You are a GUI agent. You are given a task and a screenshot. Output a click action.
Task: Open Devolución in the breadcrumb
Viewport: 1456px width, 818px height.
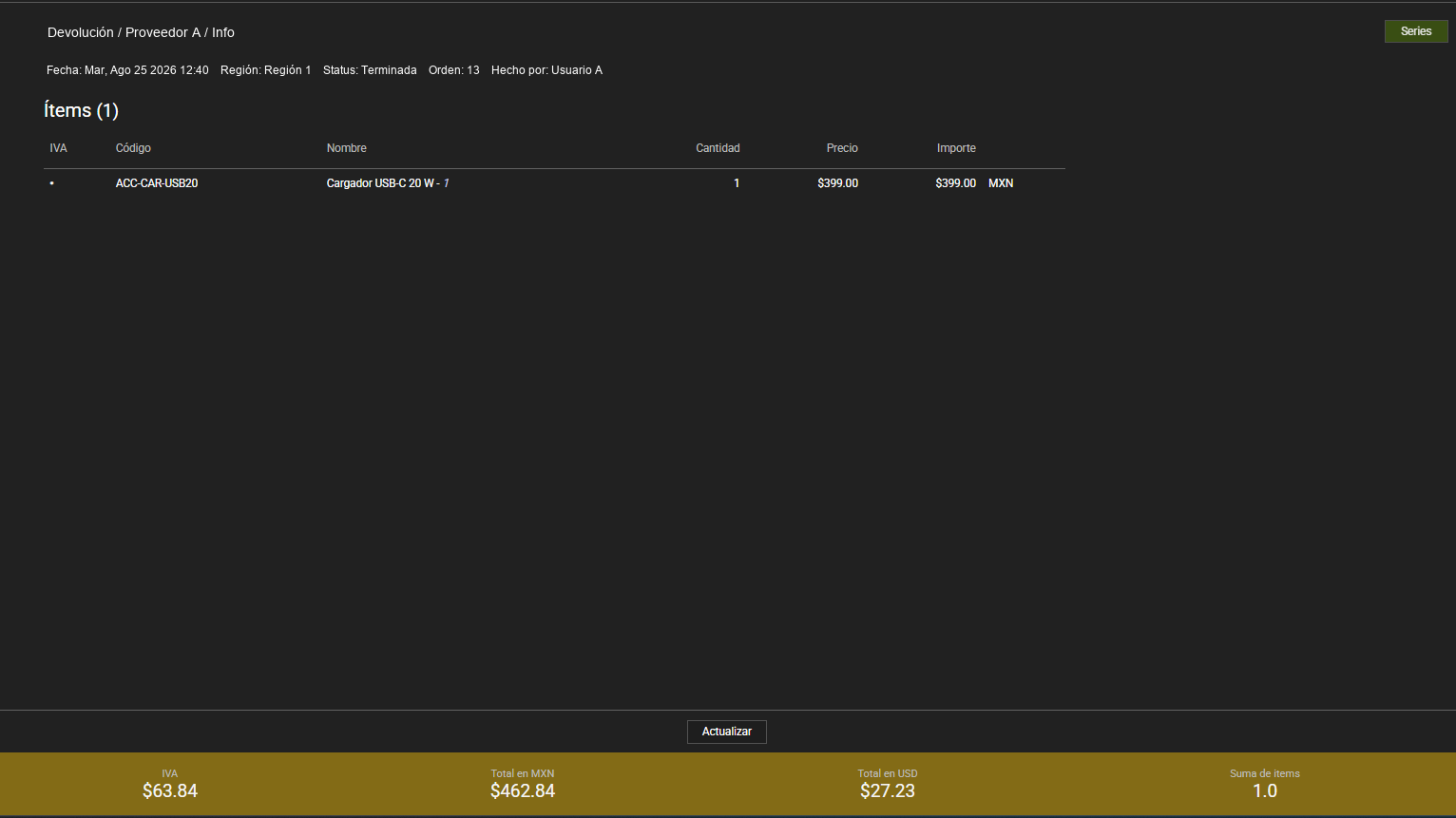click(x=81, y=32)
